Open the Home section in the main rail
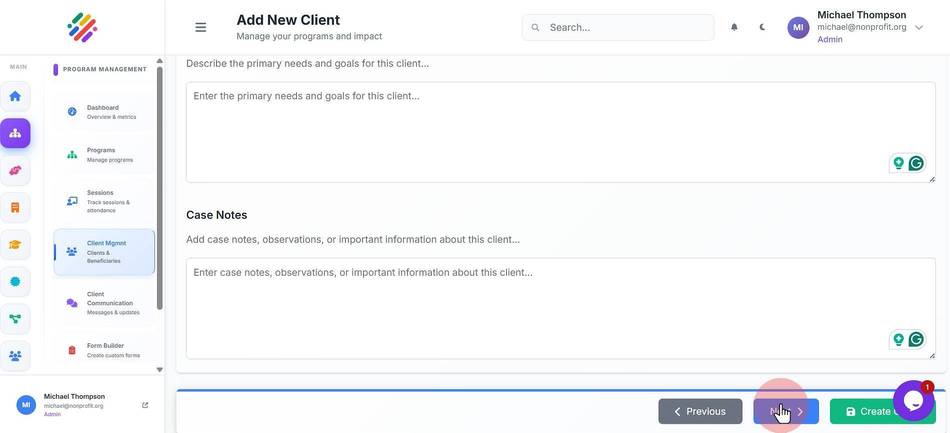 point(15,96)
